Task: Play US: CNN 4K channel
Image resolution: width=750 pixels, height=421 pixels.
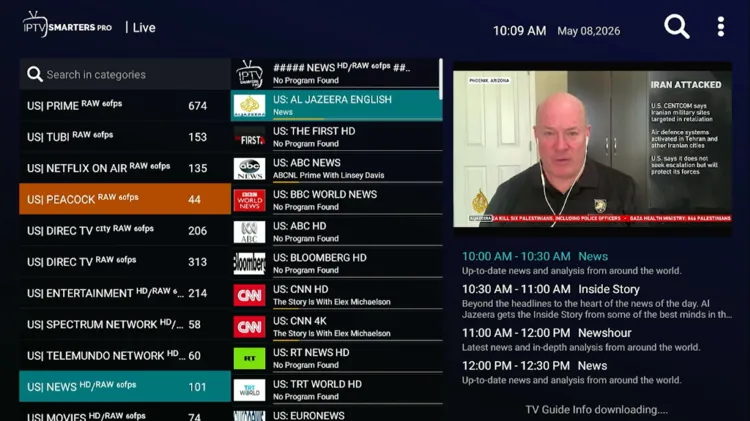Action: (337, 326)
